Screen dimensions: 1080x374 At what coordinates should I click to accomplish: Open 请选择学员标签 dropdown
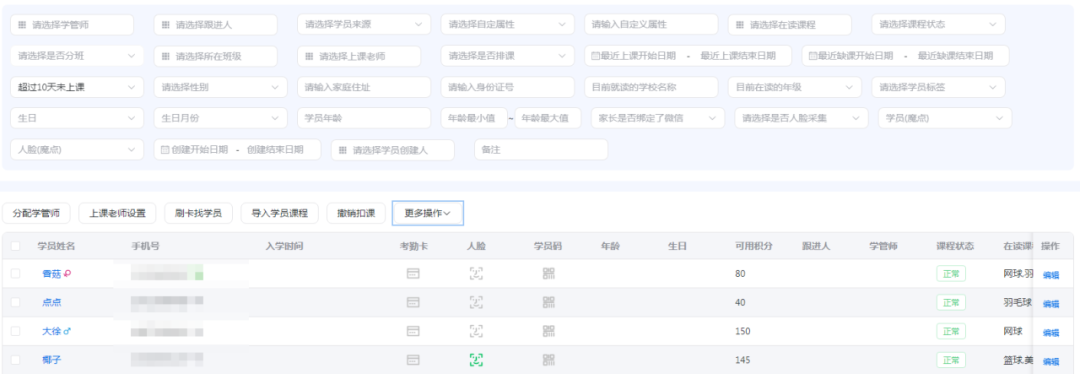pos(938,87)
